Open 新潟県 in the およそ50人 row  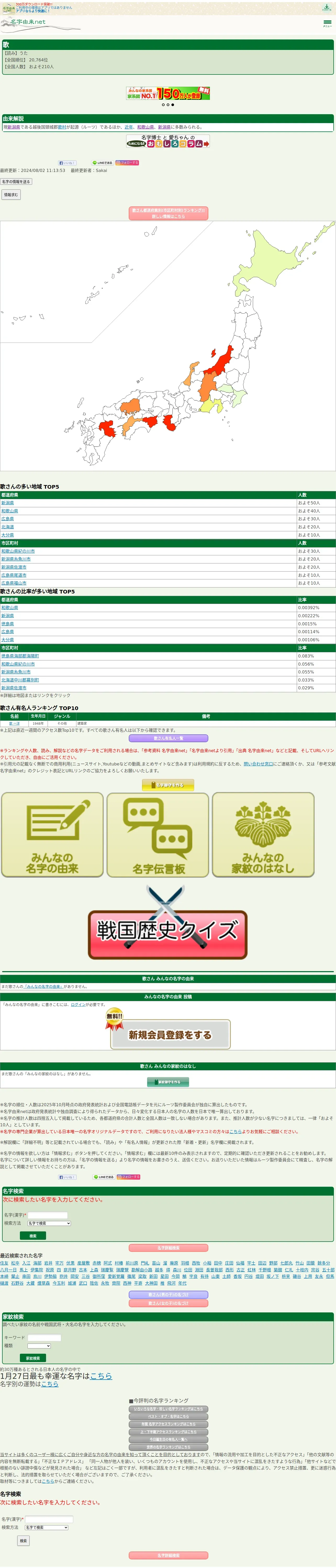tap(7, 503)
